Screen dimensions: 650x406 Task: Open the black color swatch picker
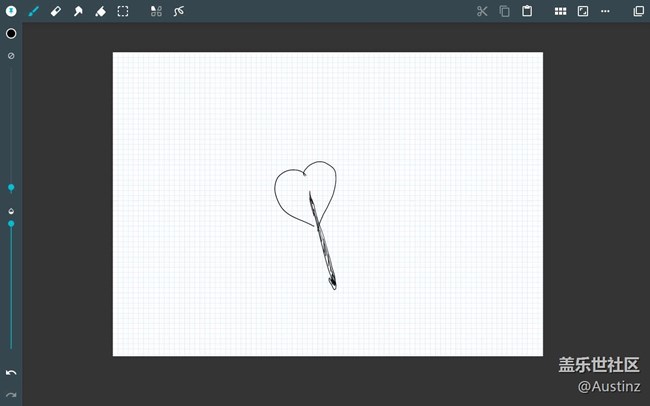tap(11, 33)
